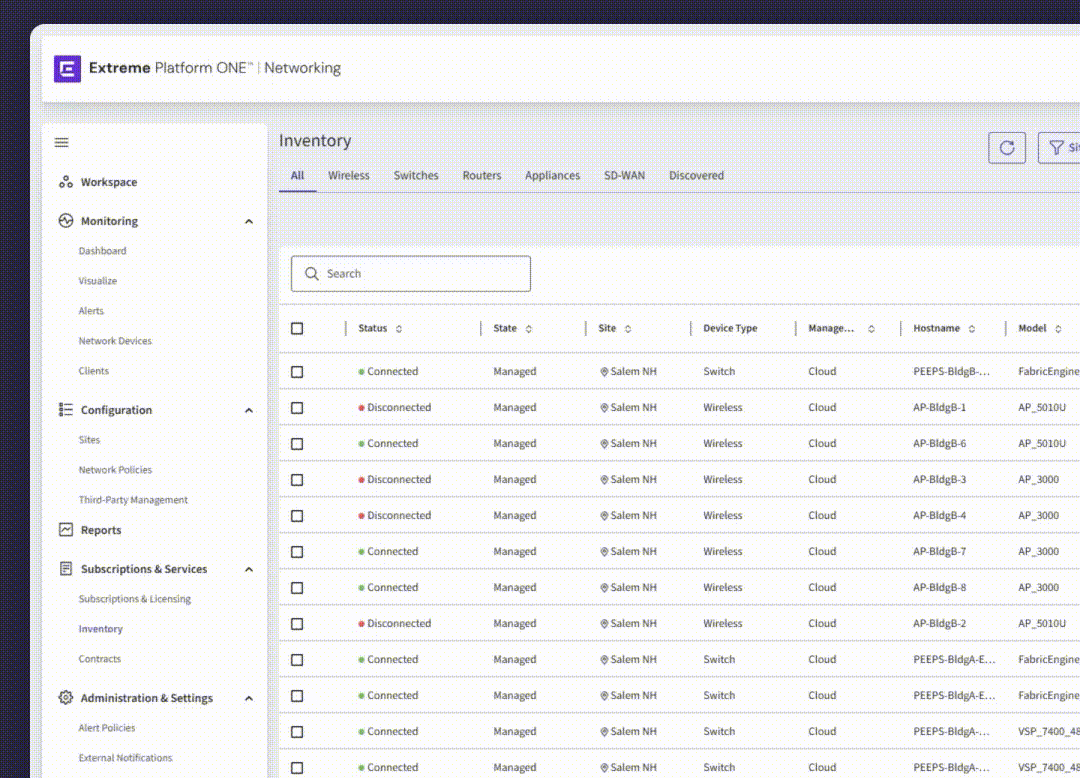The image size is (1080, 778).
Task: Click the green status dot for AP-BldgB-7
Action: point(361,551)
